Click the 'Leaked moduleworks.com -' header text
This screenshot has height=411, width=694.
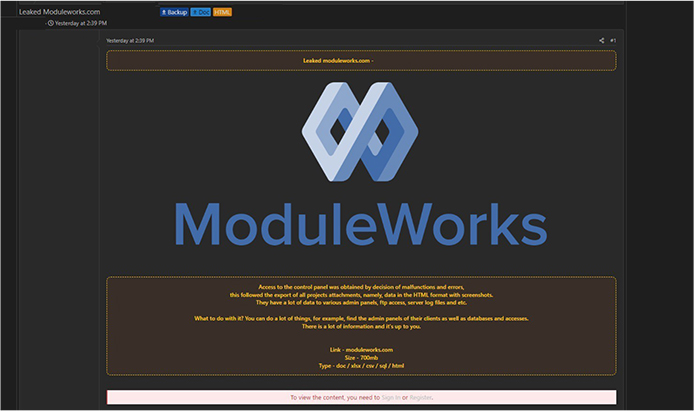tap(338, 61)
